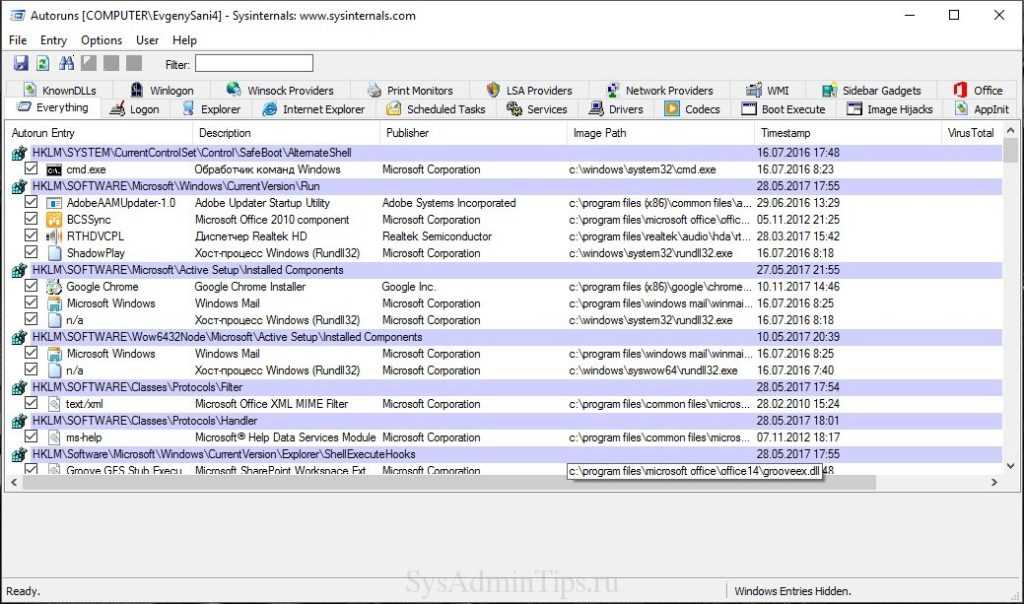Image resolution: width=1024 pixels, height=604 pixels.
Task: Click the binoculars Find icon
Action: click(x=66, y=64)
